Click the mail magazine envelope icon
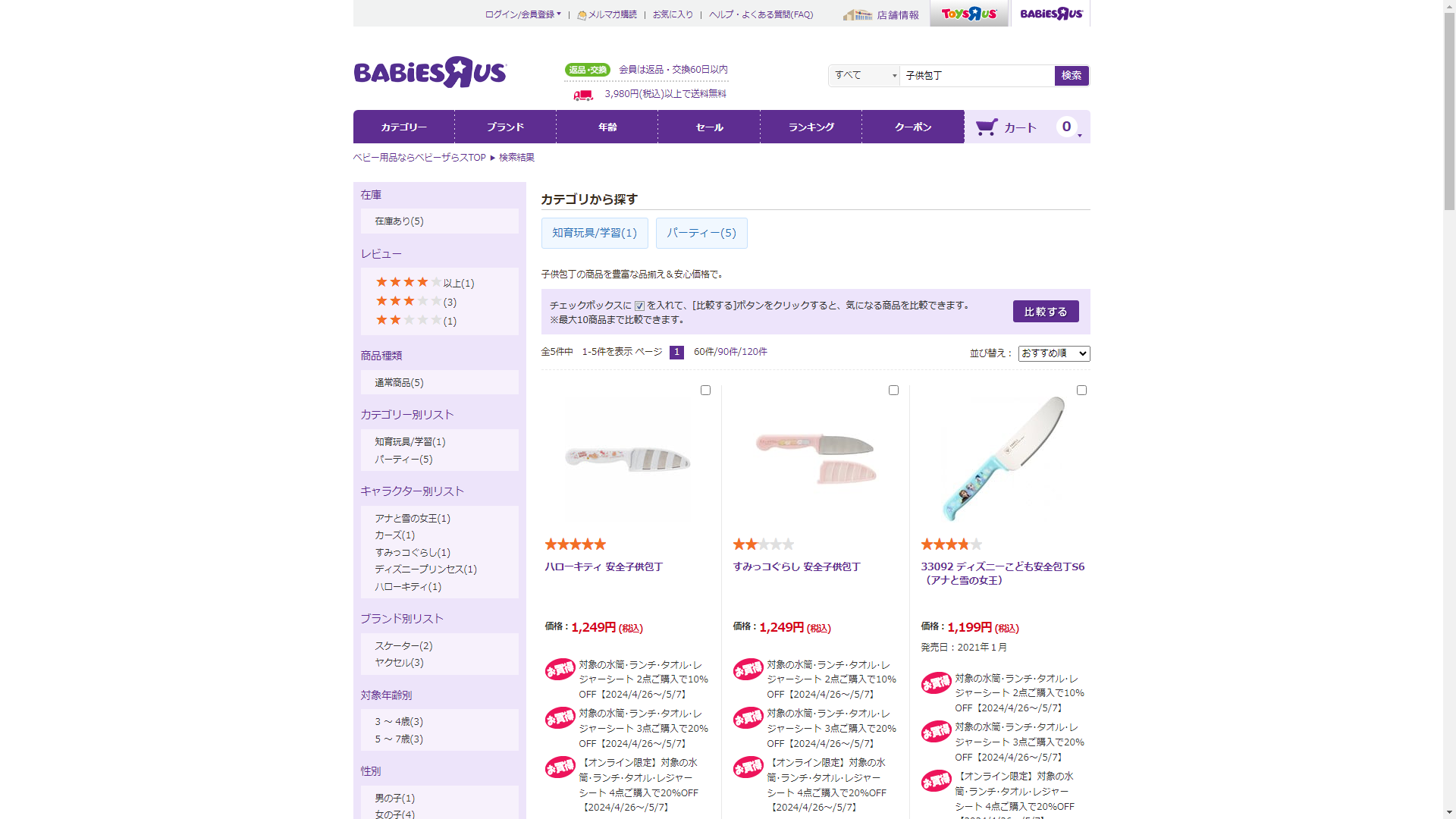This screenshot has height=819, width=1456. click(x=582, y=15)
